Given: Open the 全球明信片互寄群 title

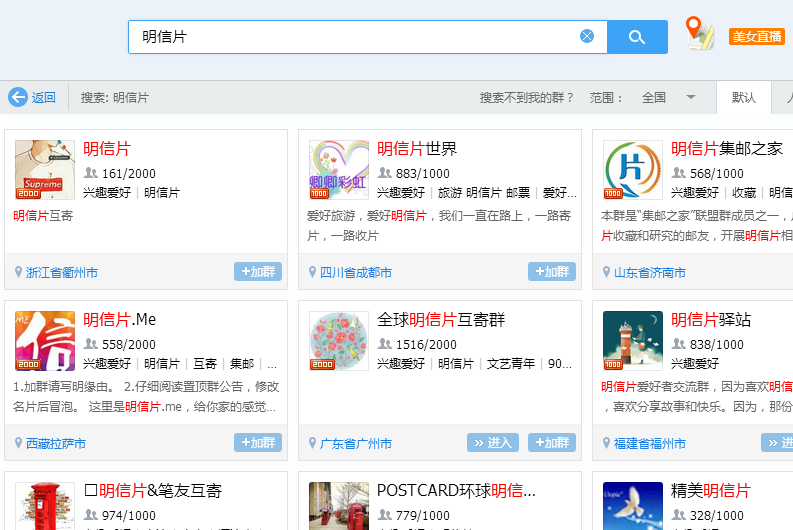Looking at the screenshot, I should [x=441, y=320].
